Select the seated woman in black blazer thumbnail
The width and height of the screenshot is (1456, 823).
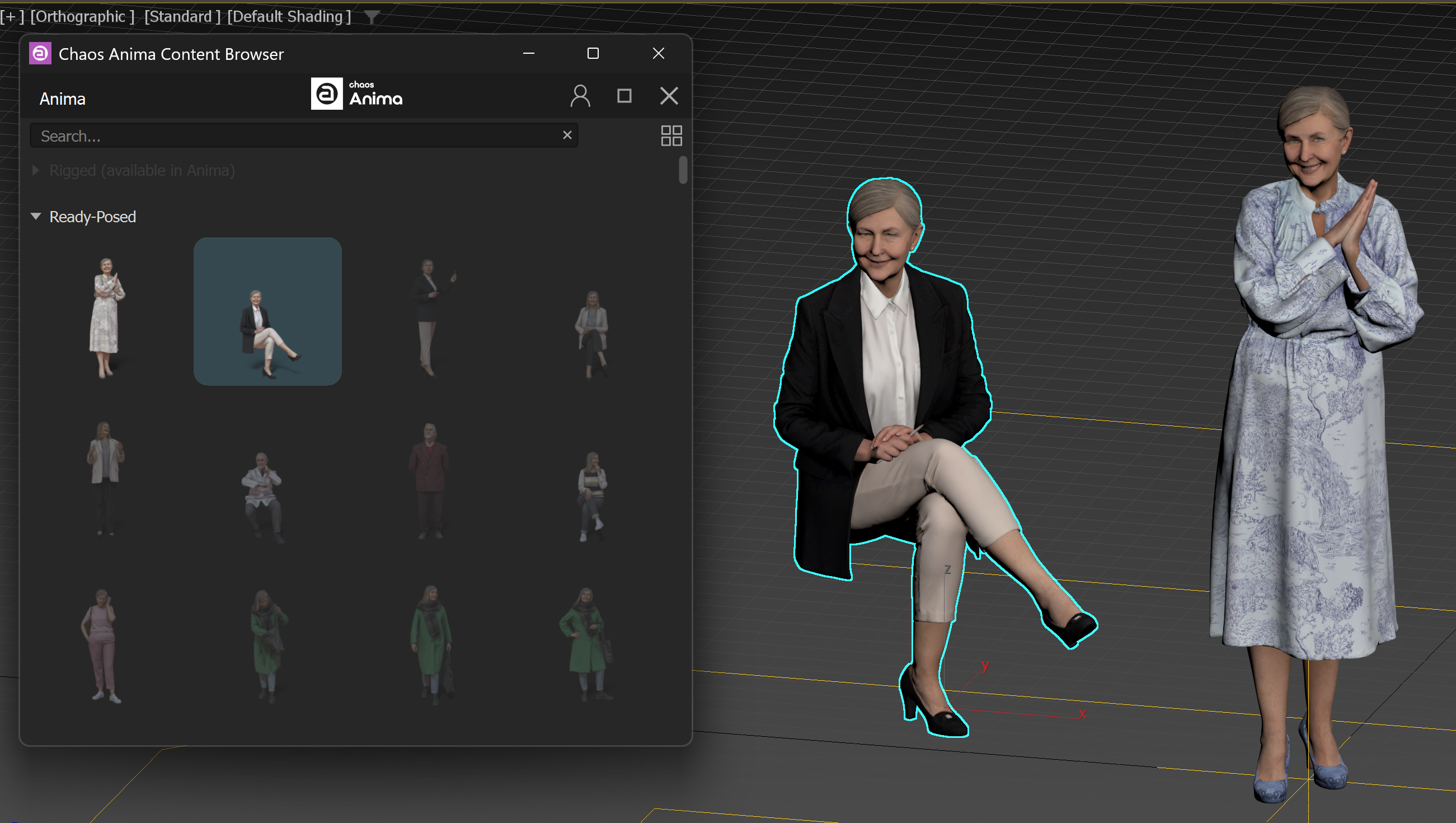point(267,312)
